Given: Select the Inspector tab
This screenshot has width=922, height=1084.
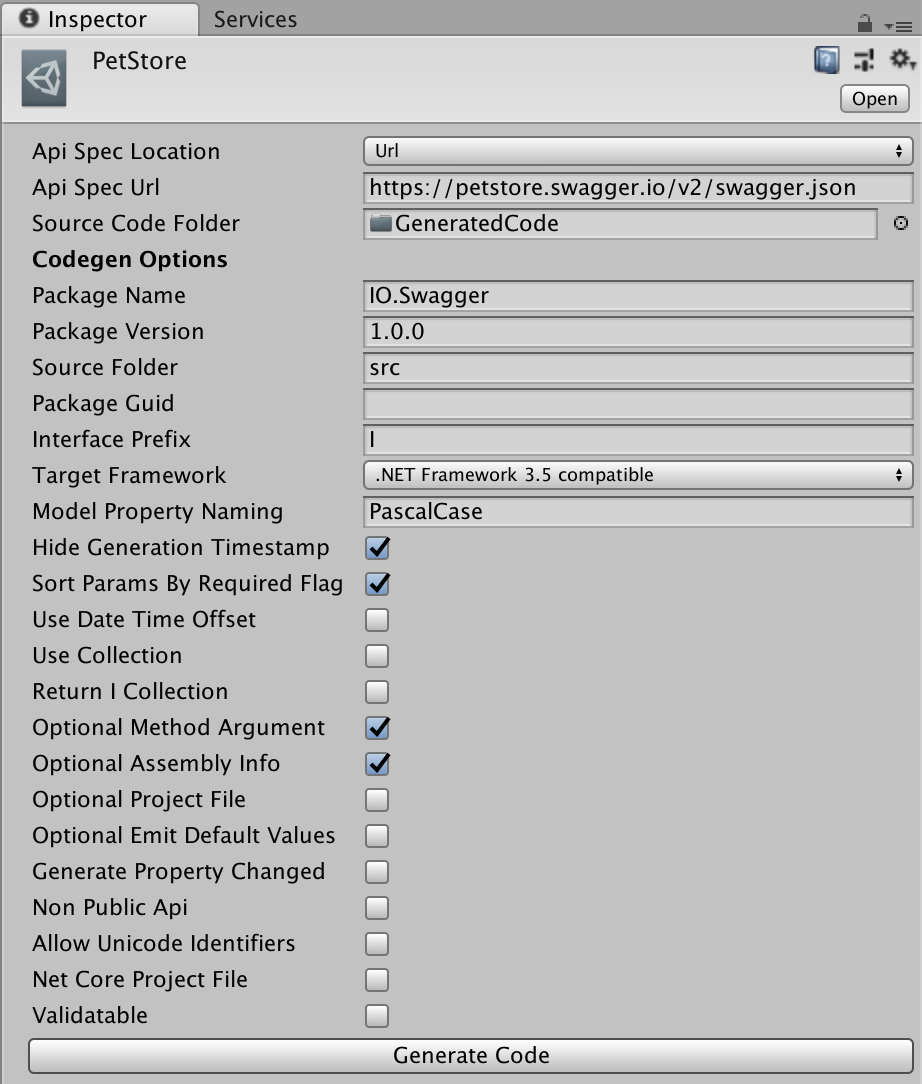Looking at the screenshot, I should 100,18.
